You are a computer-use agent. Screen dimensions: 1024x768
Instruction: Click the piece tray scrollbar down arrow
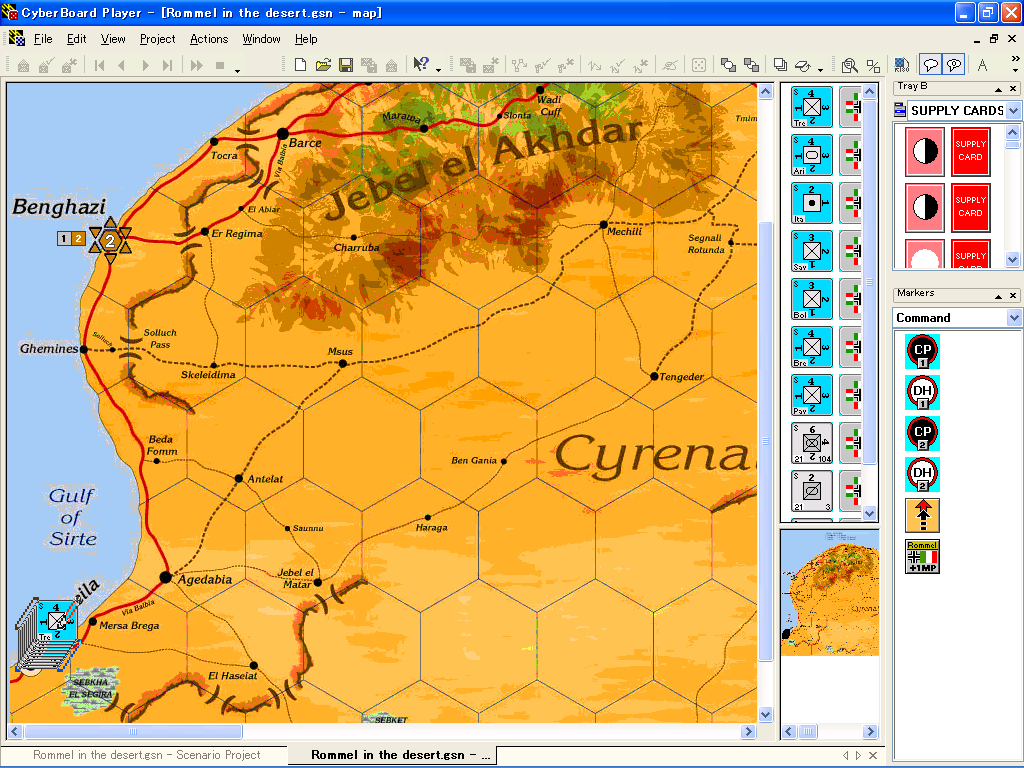point(869,513)
